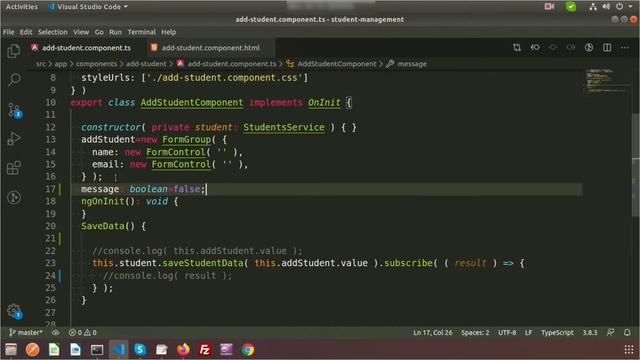Click the screen recording indicator icon

pyautogui.click(x=549, y=7)
